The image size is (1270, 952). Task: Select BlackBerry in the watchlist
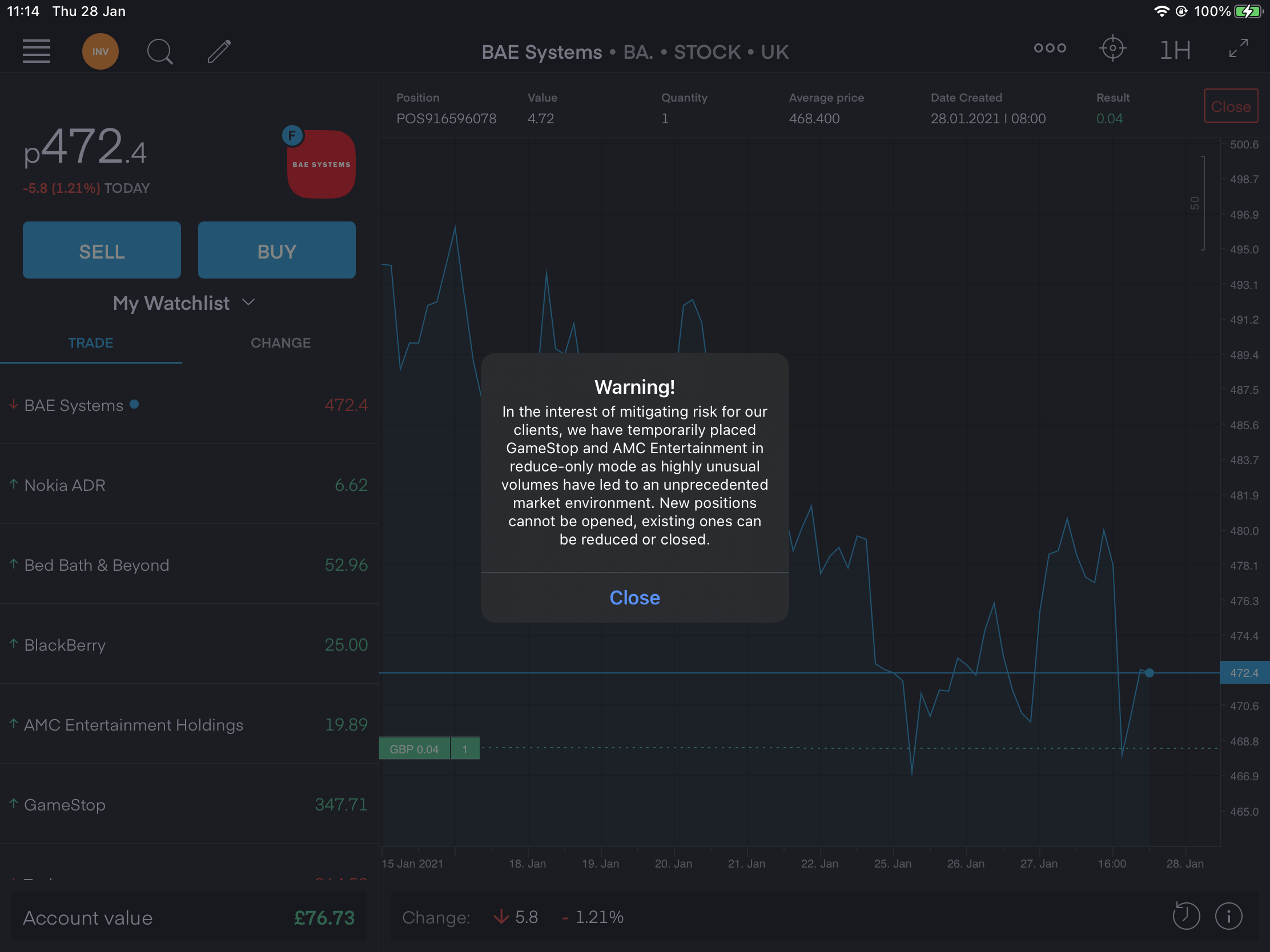(x=190, y=644)
